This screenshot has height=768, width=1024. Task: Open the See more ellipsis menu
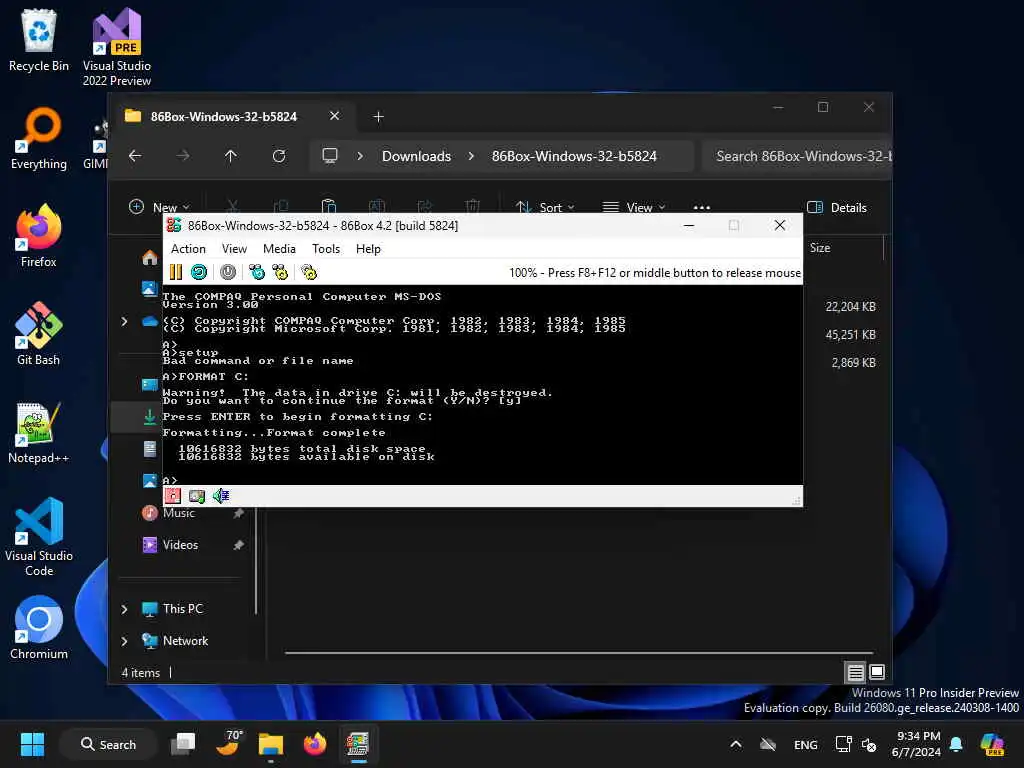tap(701, 207)
